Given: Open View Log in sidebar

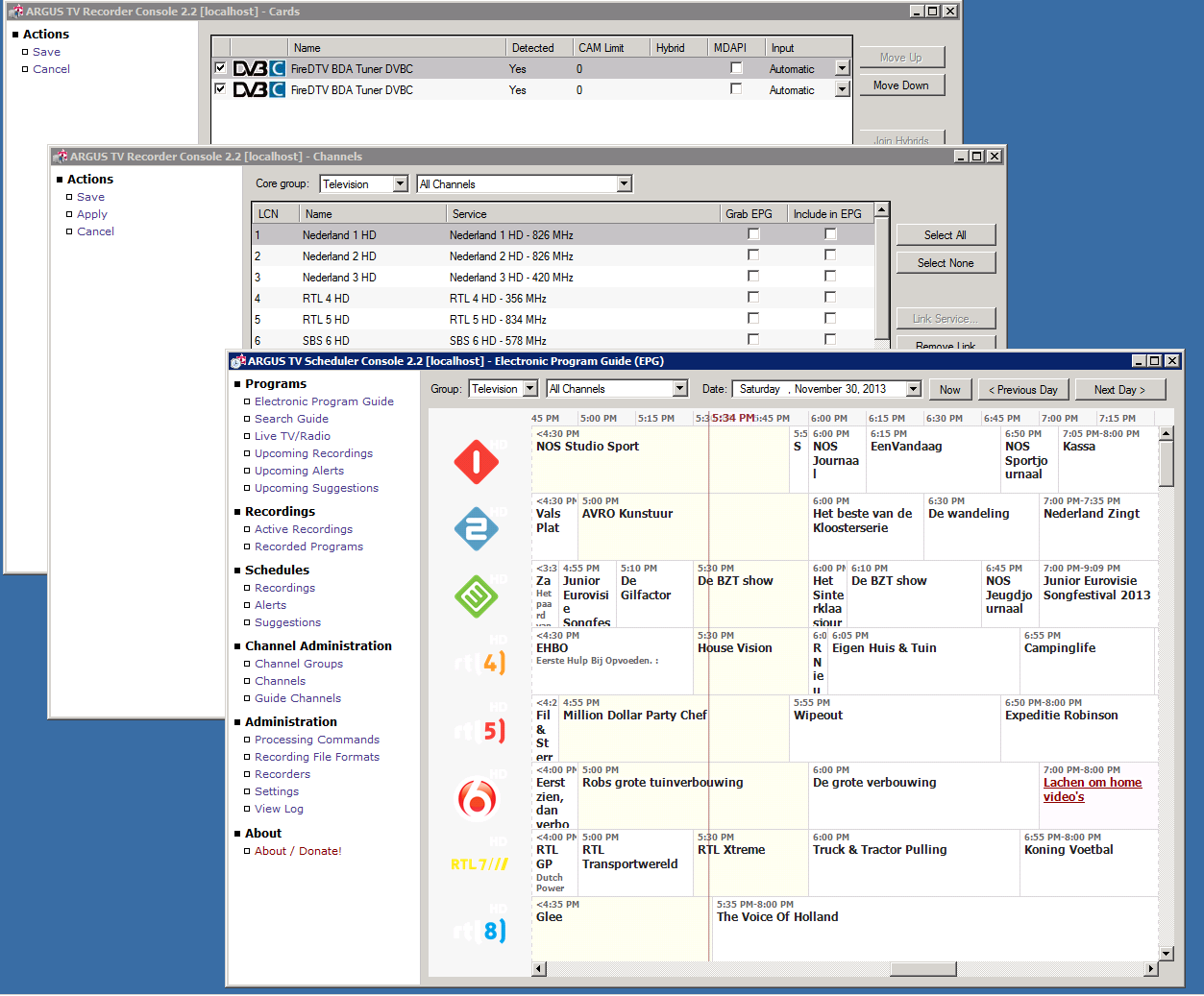Looking at the screenshot, I should coord(279,809).
